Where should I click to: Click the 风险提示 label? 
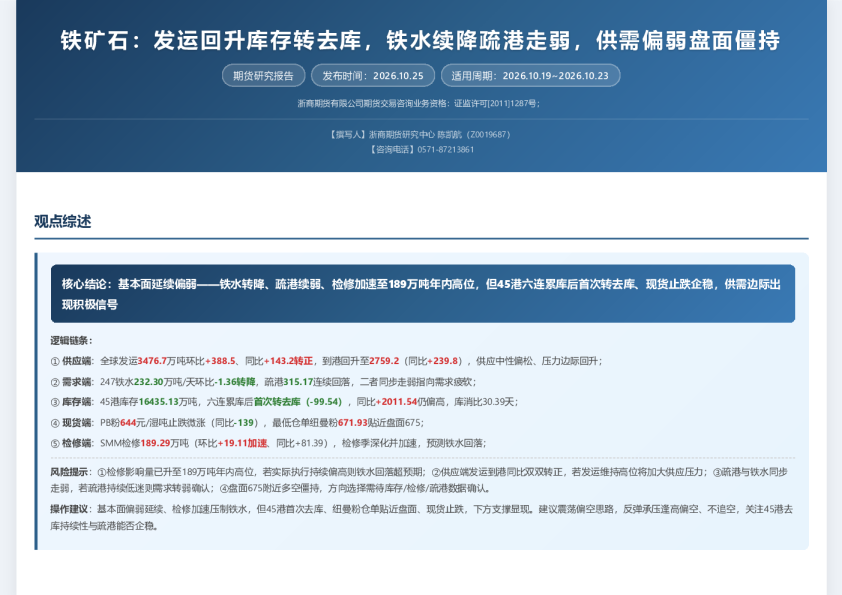[71, 472]
